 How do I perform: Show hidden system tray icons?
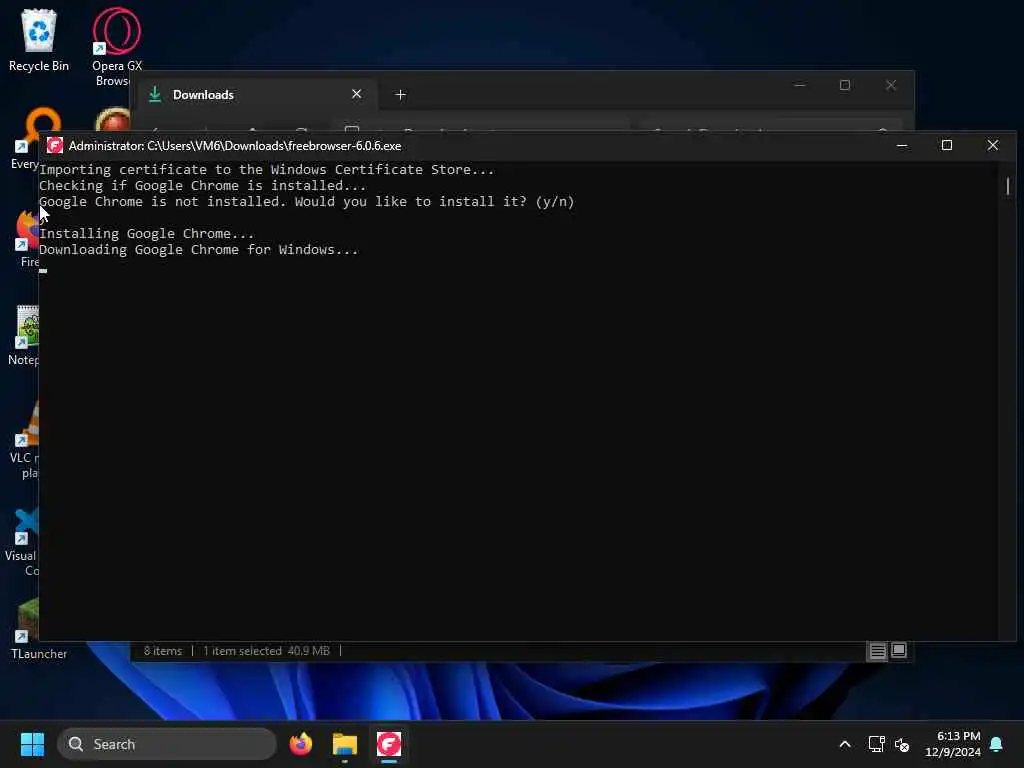844,744
